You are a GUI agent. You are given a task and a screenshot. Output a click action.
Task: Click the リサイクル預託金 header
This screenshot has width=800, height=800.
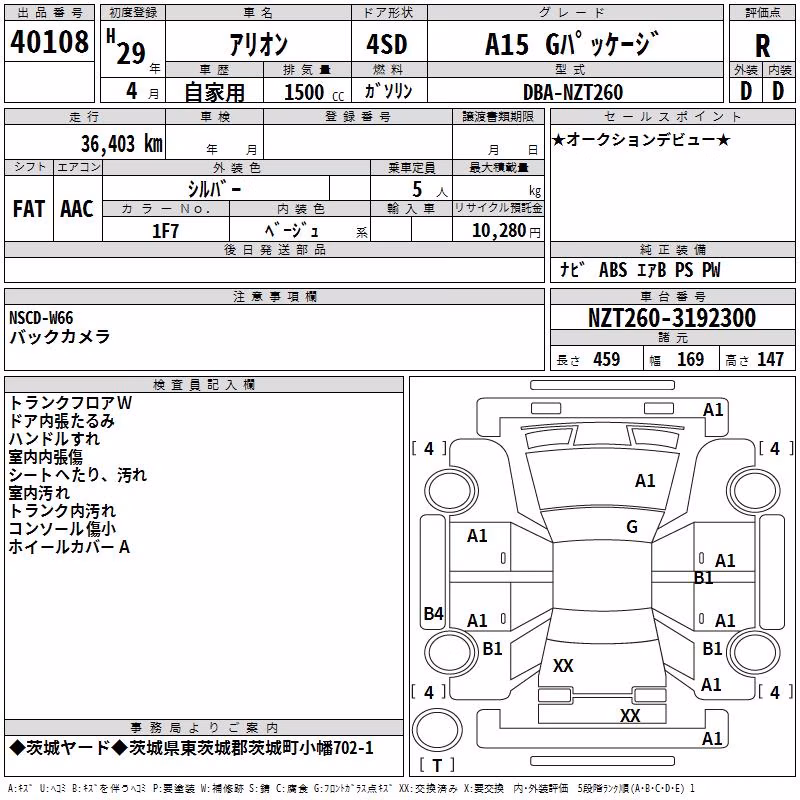[x=498, y=208]
